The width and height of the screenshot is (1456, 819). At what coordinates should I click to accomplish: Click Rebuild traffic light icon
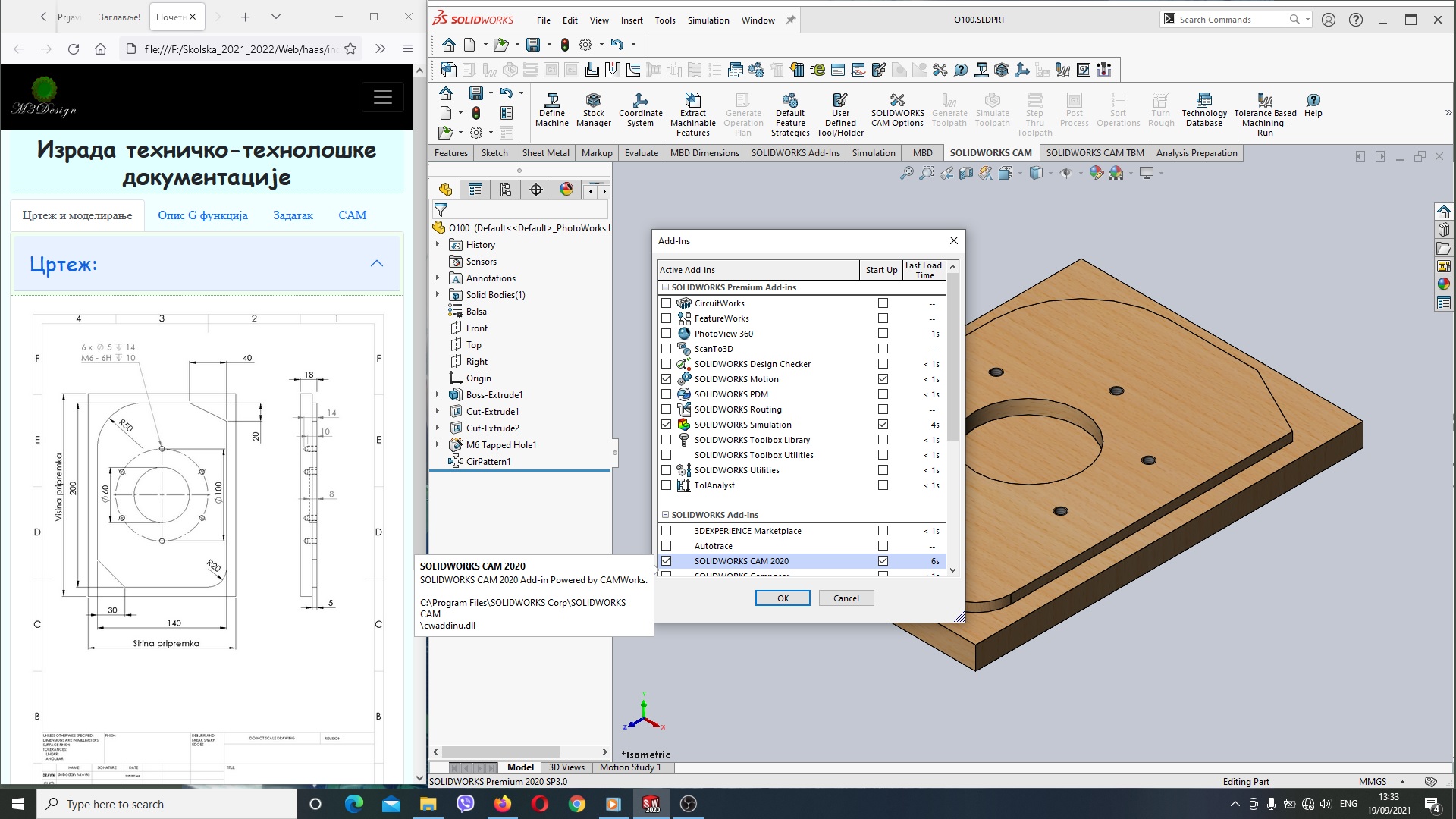coord(564,44)
